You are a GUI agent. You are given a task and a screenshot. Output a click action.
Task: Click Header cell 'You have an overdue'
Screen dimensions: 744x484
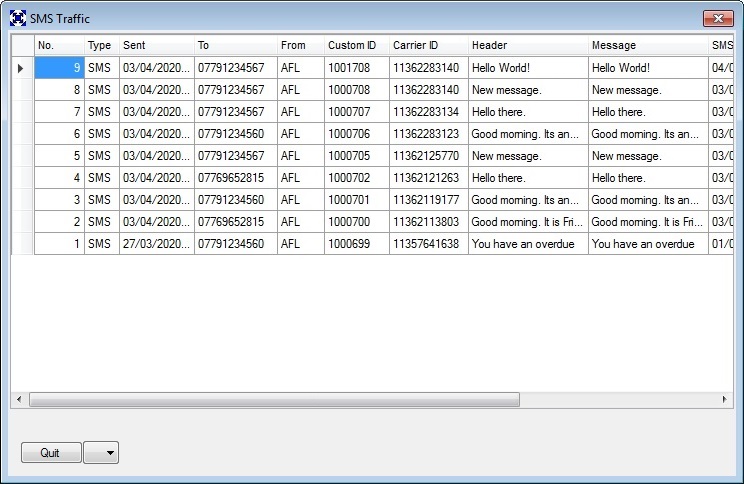click(528, 243)
